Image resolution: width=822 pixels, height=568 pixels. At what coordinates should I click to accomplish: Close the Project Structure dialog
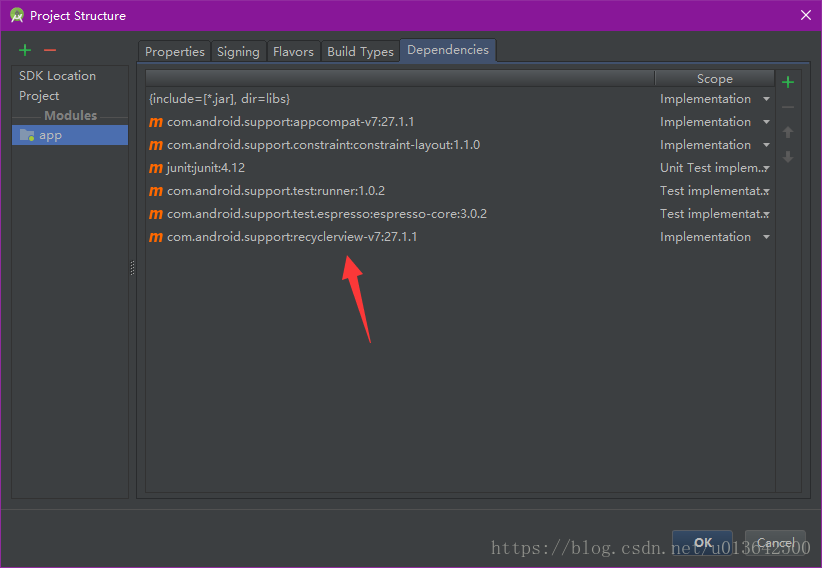(806, 15)
